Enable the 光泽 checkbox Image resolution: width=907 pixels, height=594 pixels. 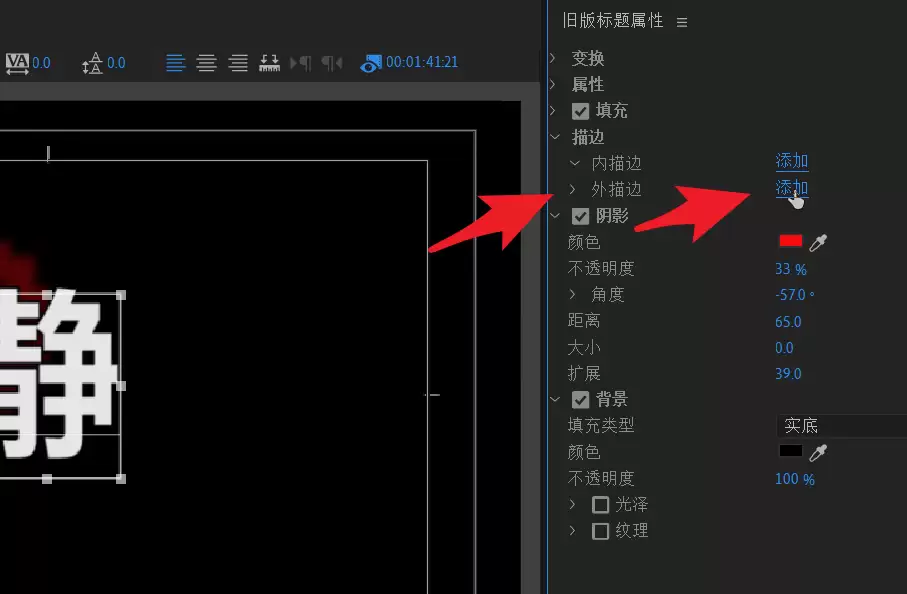(600, 505)
